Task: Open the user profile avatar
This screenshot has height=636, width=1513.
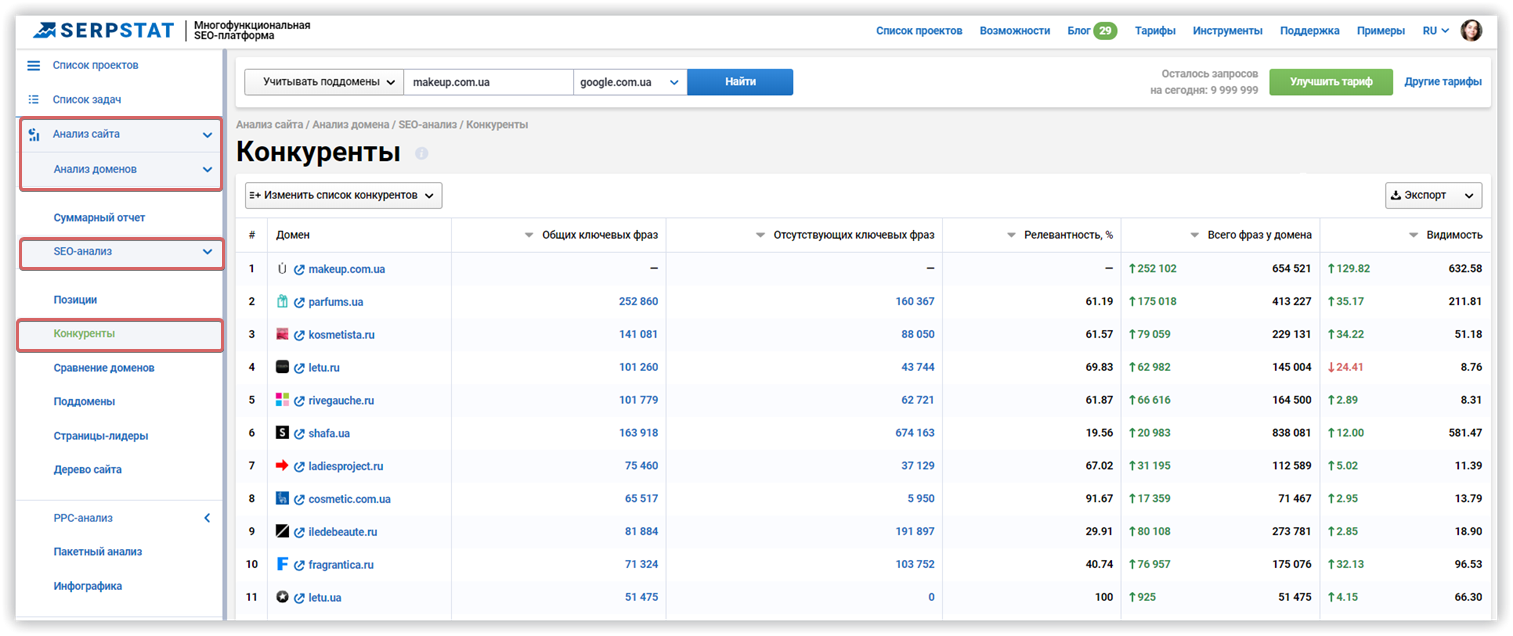Action: tap(1471, 31)
